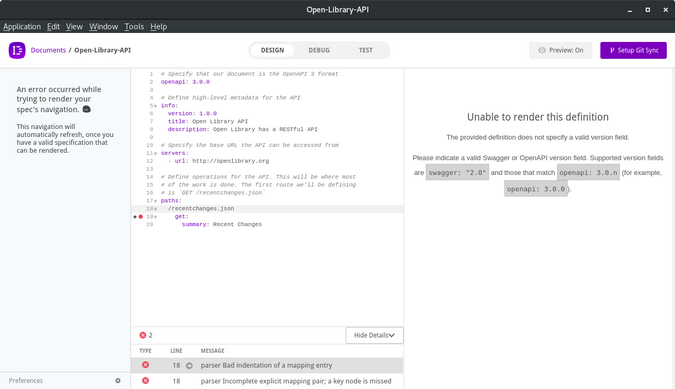Open the Tools menu
675x389 pixels.
coord(134,27)
